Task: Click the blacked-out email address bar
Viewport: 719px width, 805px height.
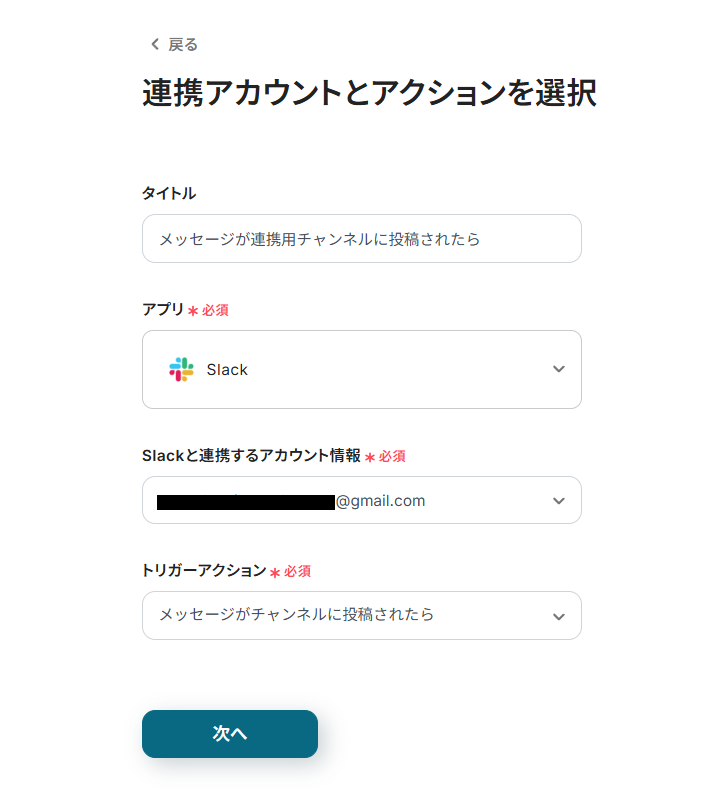Action: [x=245, y=501]
